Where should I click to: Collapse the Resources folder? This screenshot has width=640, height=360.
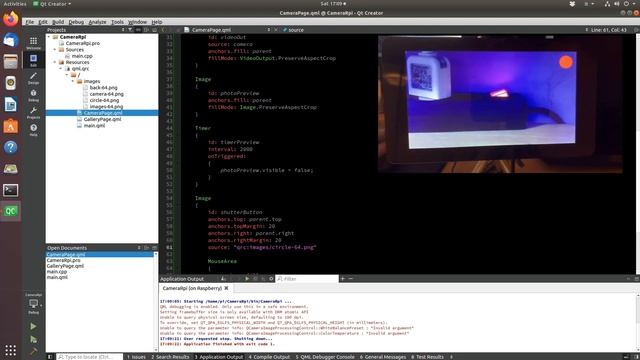(55, 62)
